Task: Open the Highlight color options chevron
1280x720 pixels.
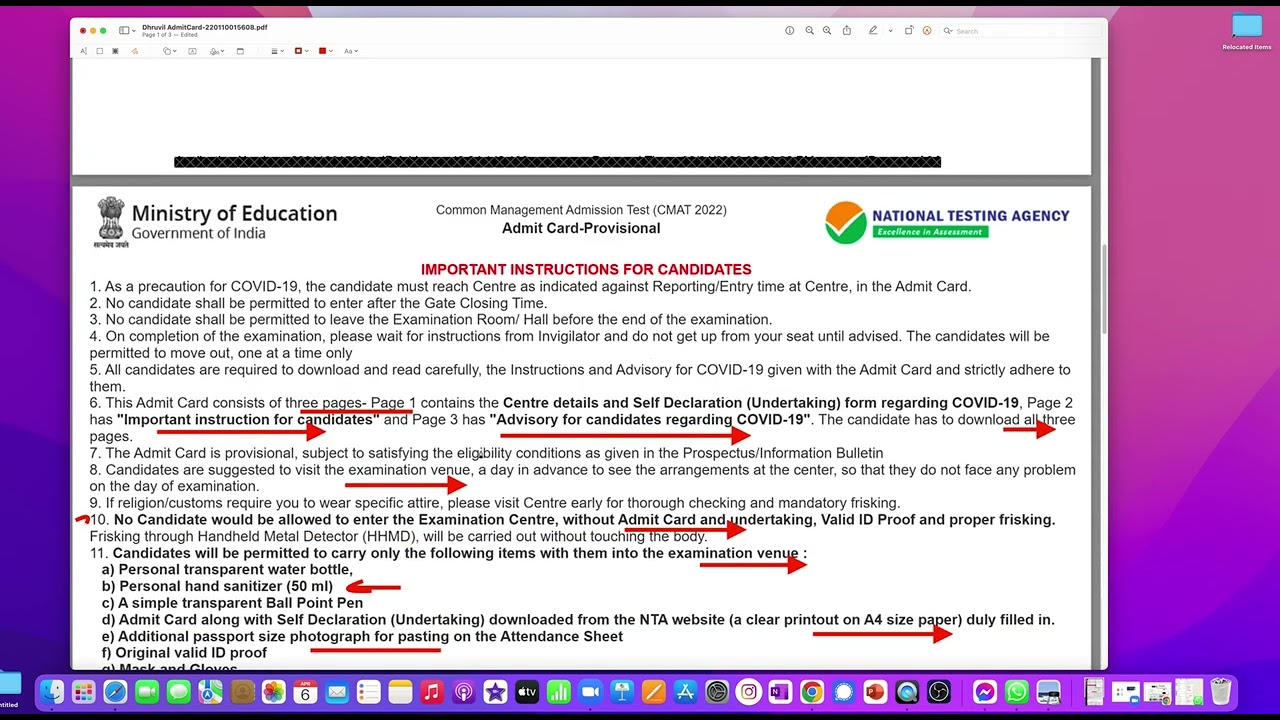Action: 890,31
